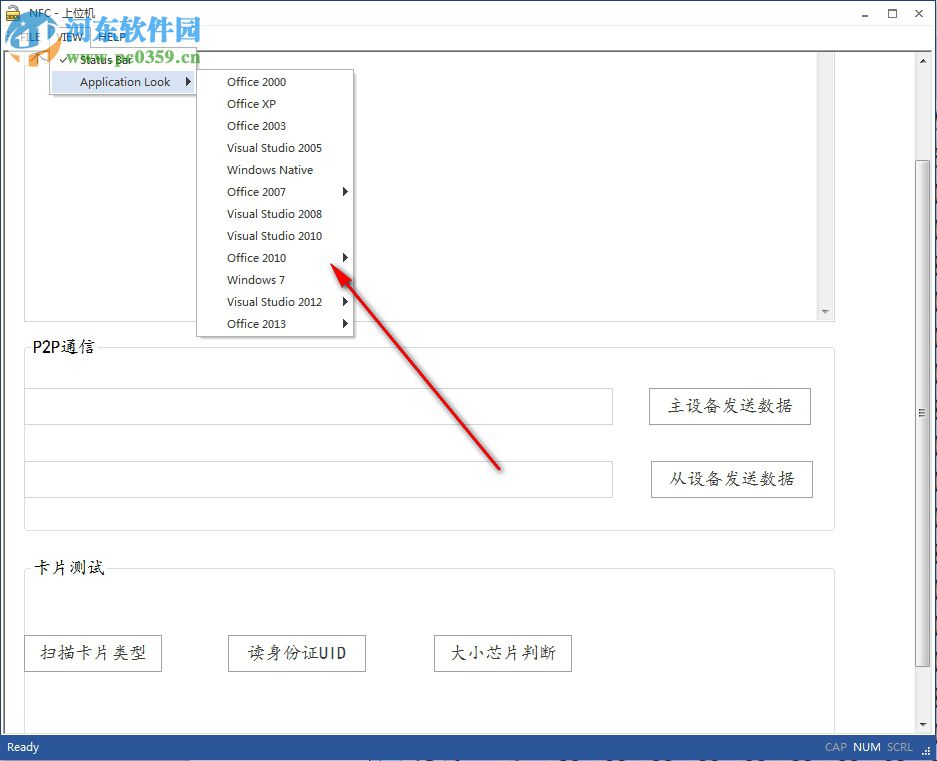Click the SCRL indicator in status bar
The image size is (937, 761).
click(899, 747)
